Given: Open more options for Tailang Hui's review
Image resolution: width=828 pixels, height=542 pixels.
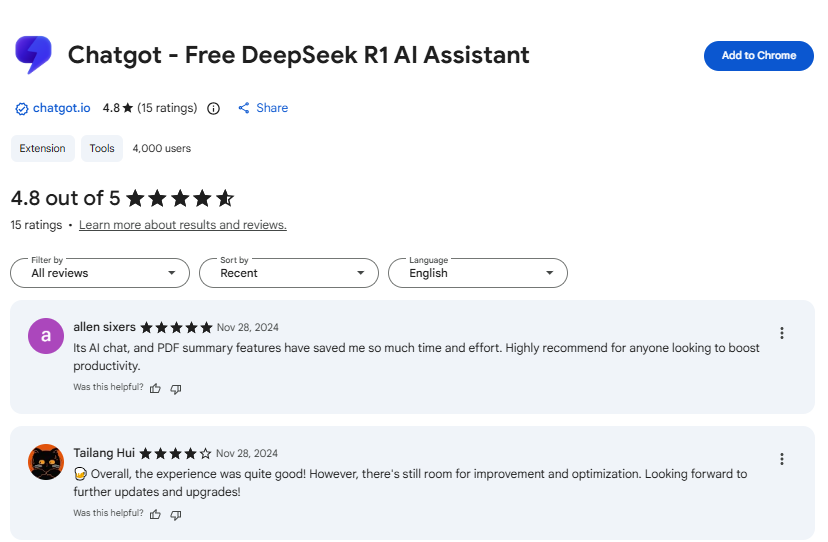Looking at the screenshot, I should click(x=782, y=459).
